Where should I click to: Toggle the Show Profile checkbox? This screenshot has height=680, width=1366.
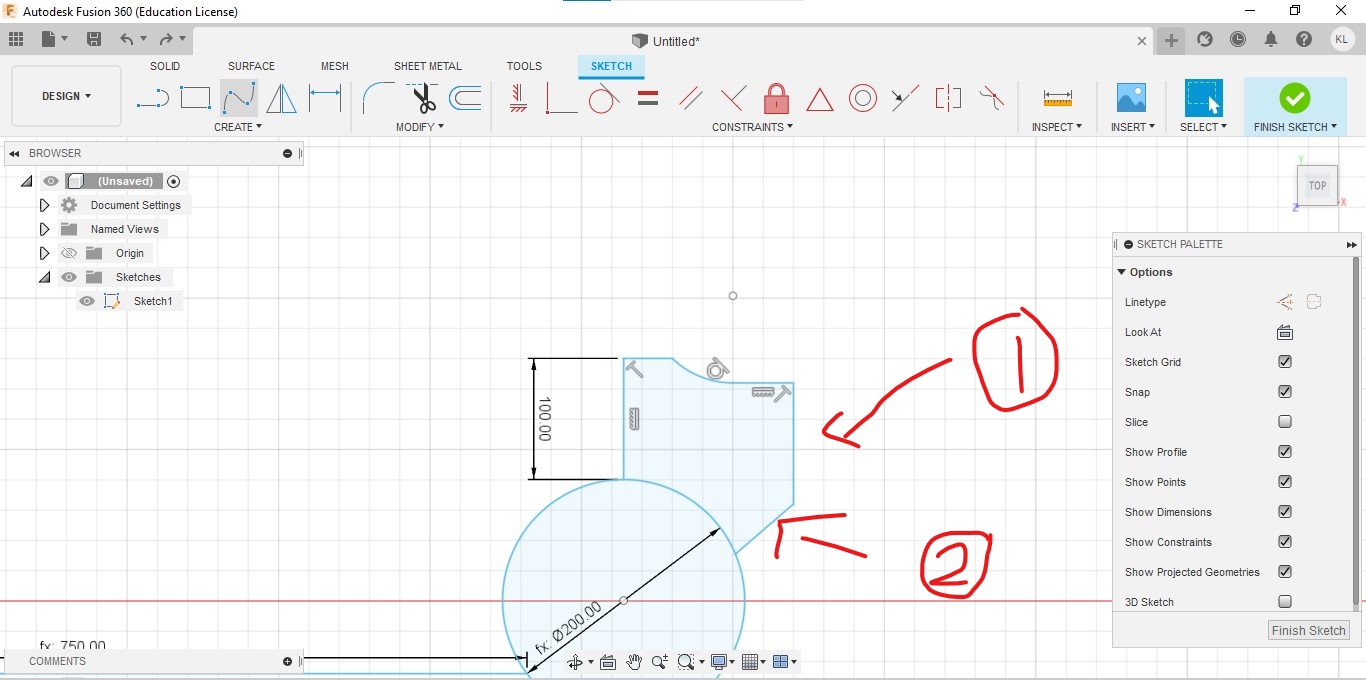[x=1285, y=452]
